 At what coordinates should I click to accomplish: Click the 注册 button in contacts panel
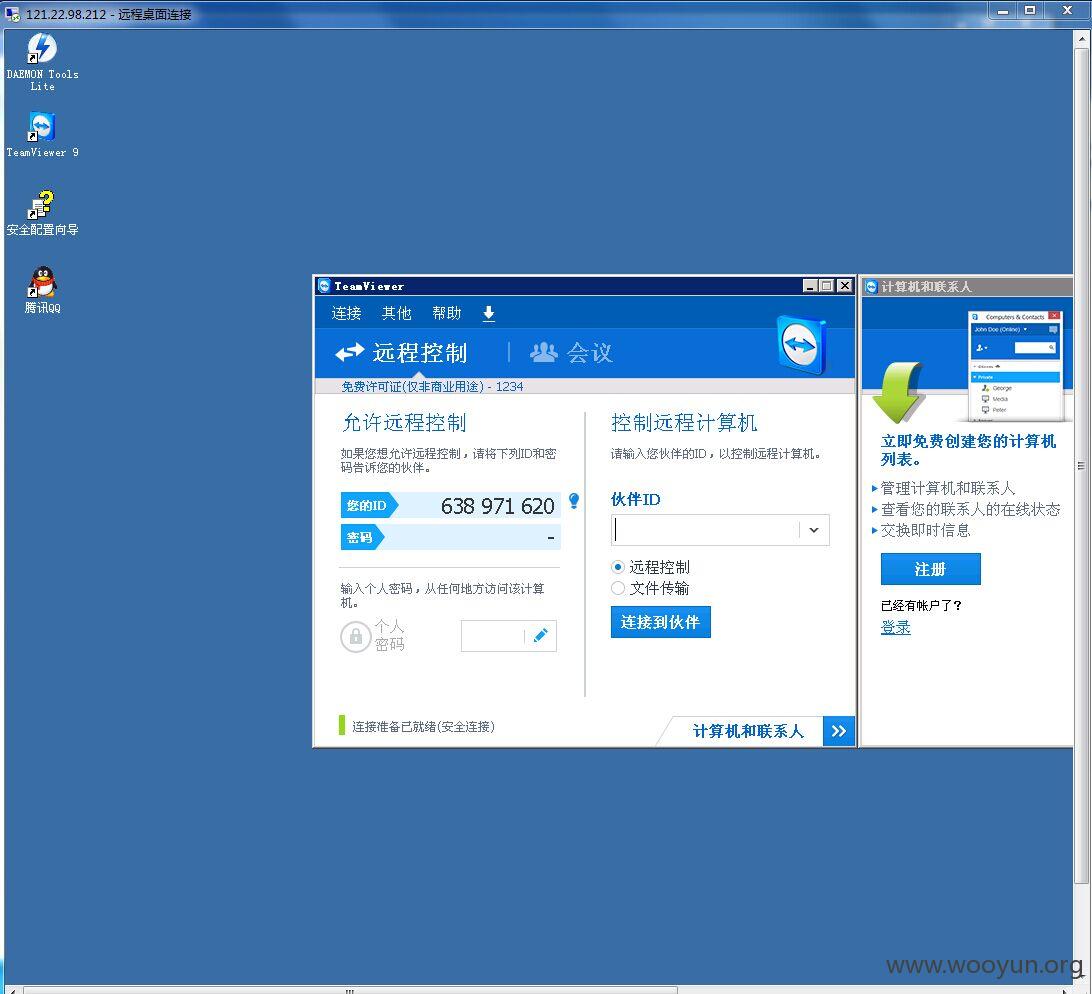click(x=930, y=569)
